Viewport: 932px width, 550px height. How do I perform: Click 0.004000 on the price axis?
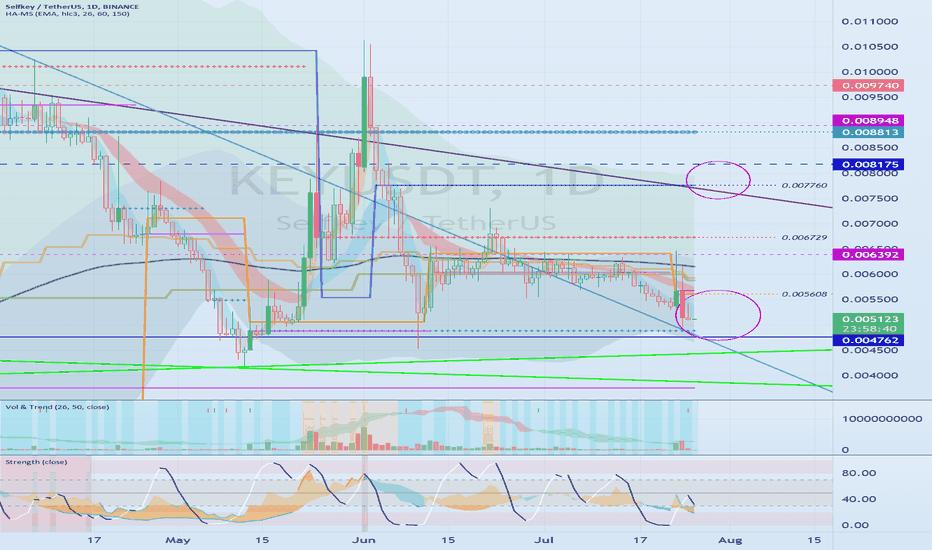[x=870, y=375]
